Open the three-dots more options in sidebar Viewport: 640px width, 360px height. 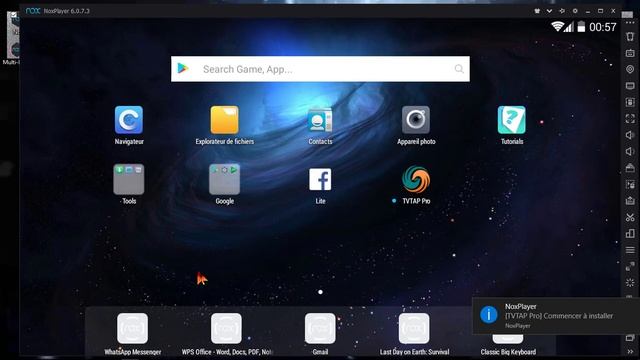630,23
